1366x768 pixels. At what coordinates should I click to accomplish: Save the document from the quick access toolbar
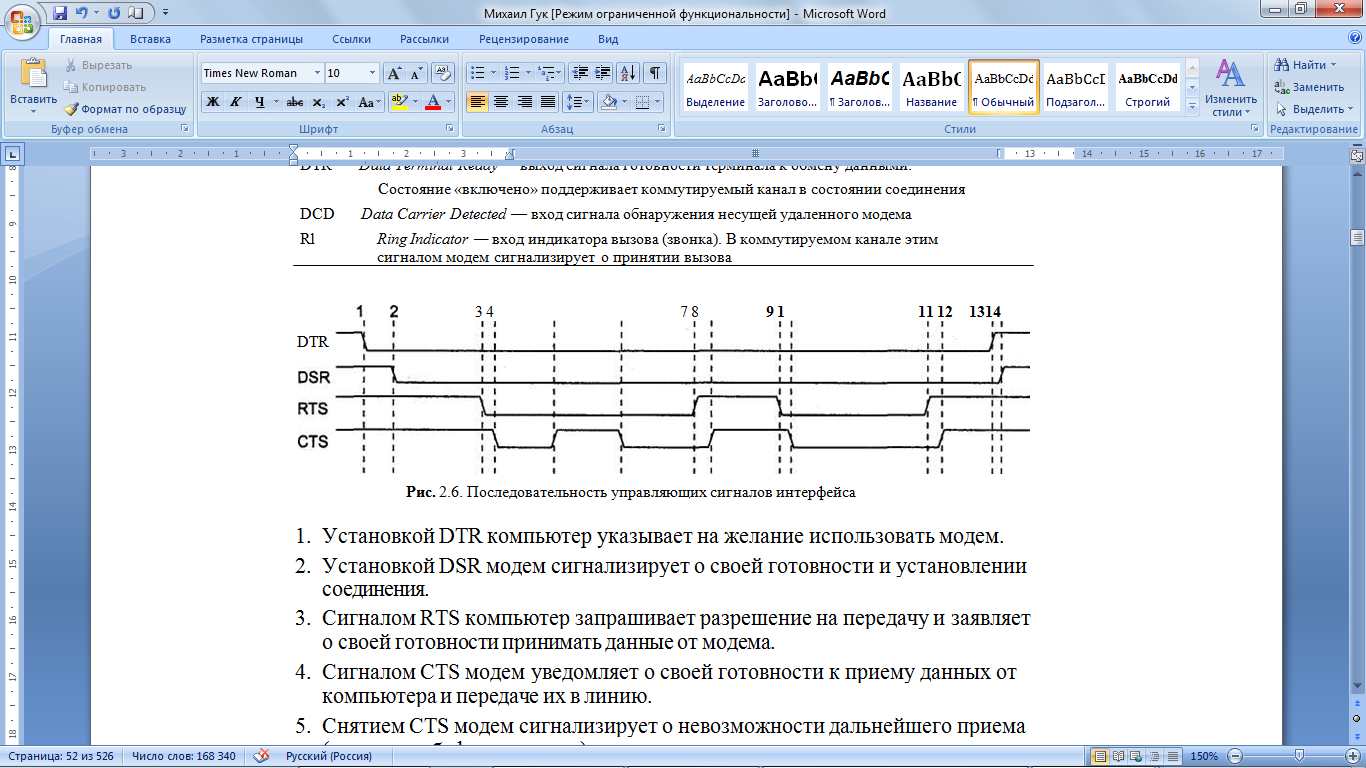pyautogui.click(x=60, y=13)
